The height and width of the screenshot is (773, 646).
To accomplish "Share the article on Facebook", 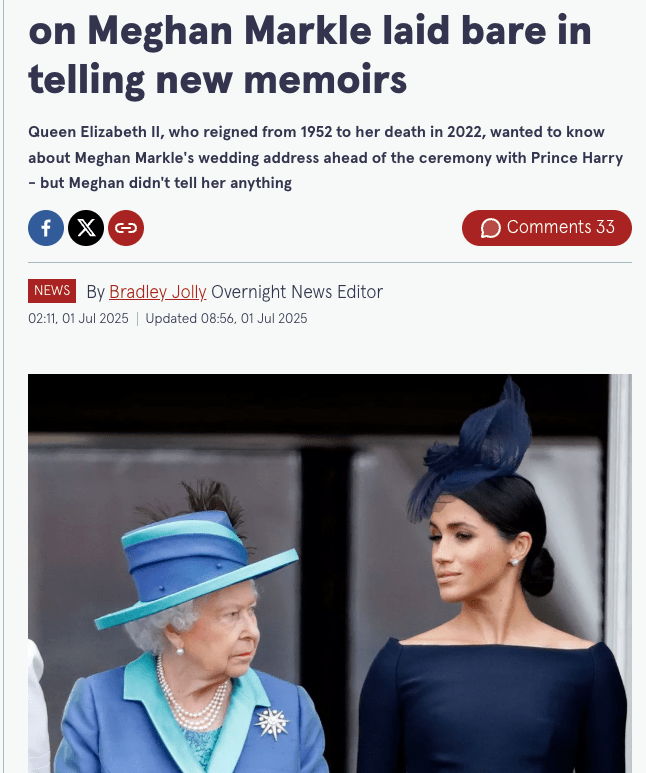I will pyautogui.click(x=46, y=228).
